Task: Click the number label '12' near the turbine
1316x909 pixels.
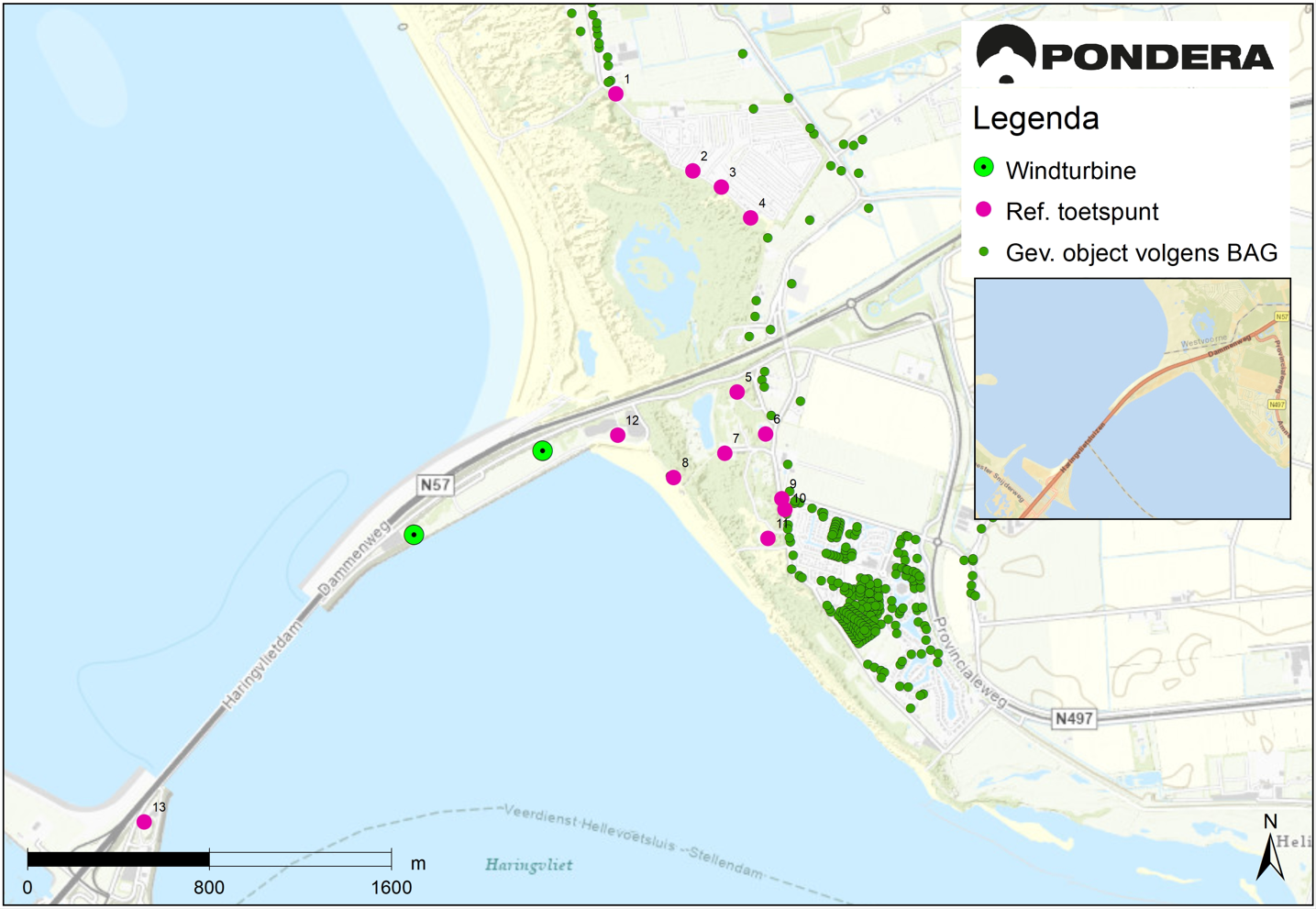Action: pos(633,420)
